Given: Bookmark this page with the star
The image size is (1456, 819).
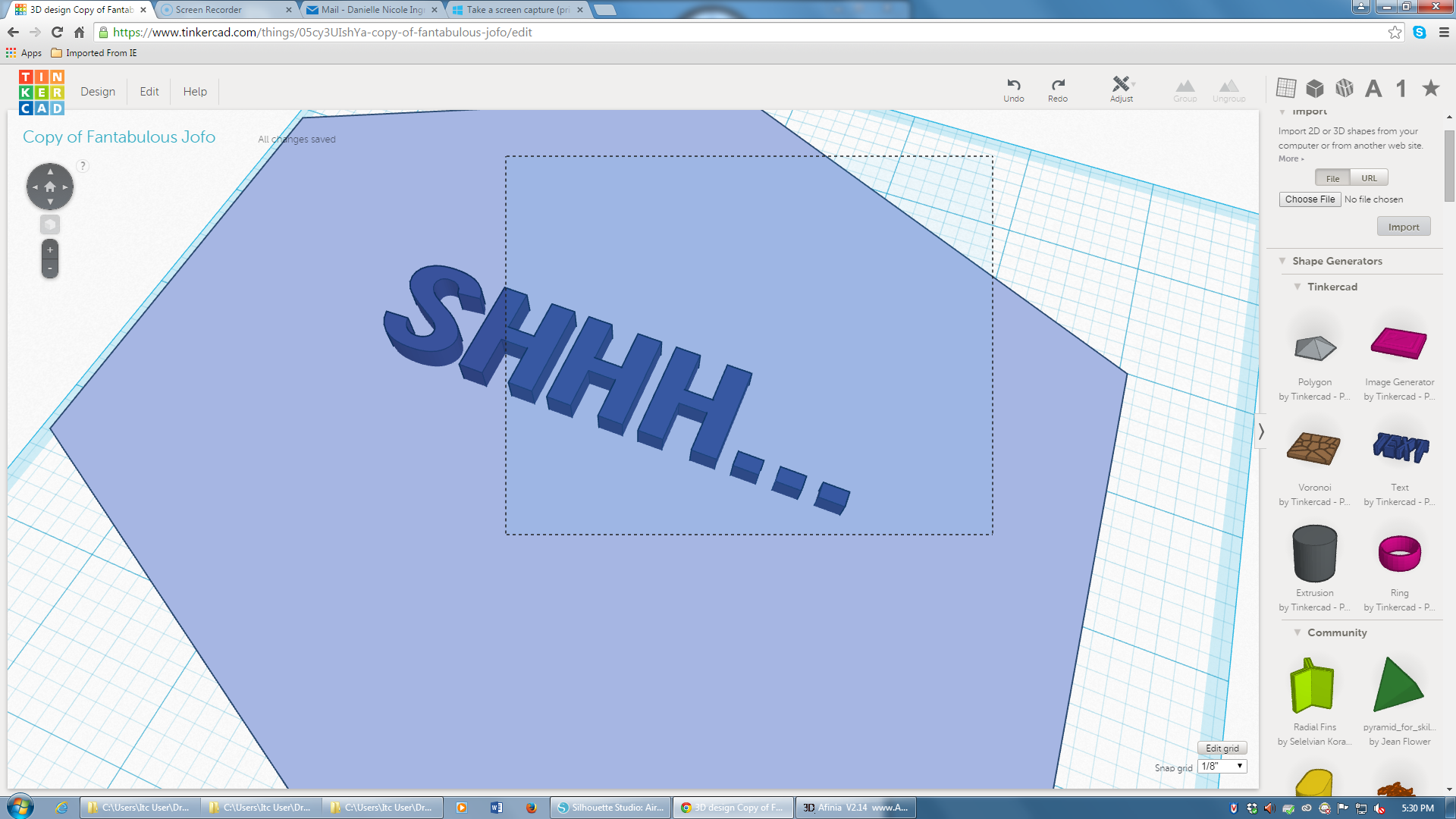Looking at the screenshot, I should (x=1395, y=32).
